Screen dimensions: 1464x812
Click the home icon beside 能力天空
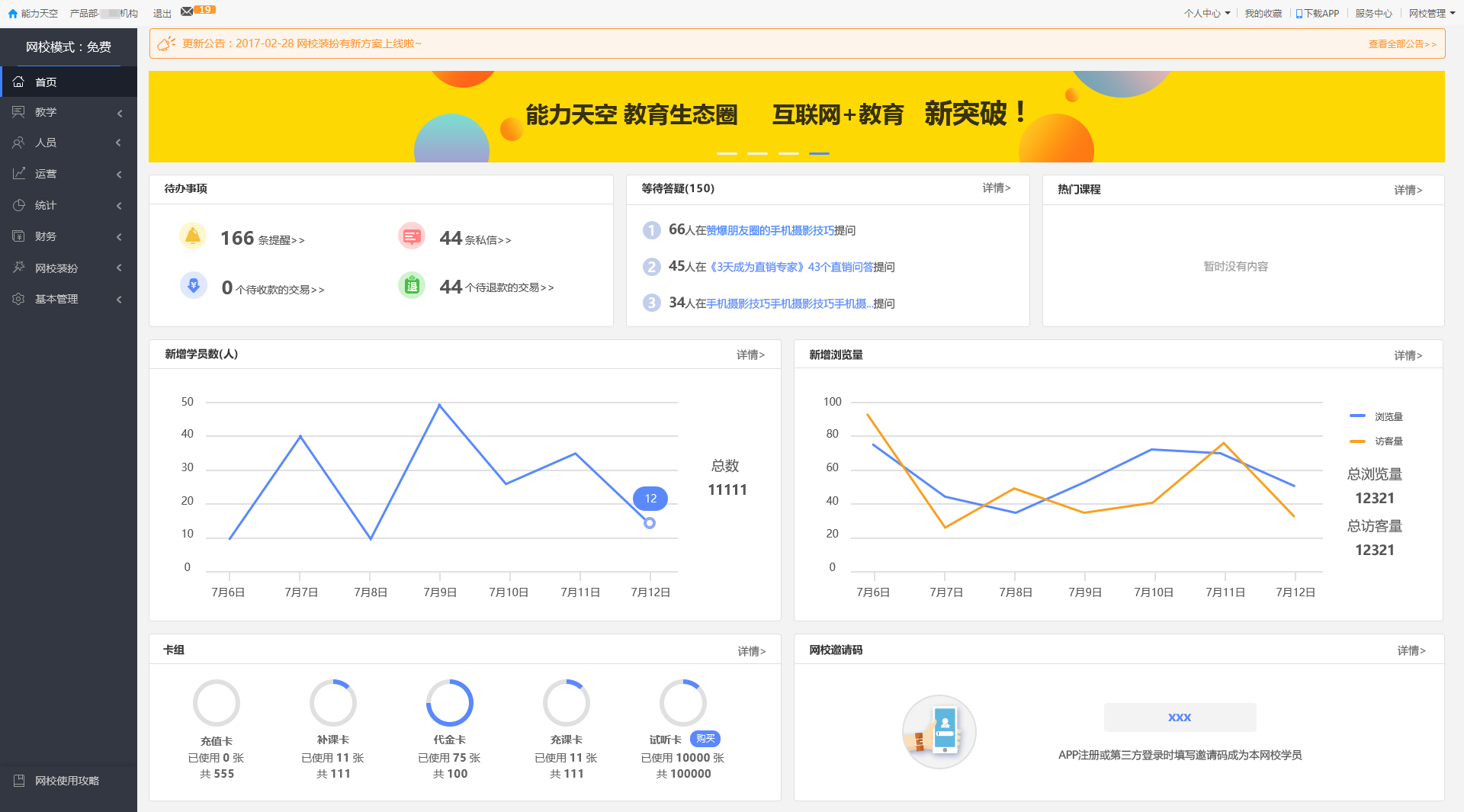click(12, 14)
